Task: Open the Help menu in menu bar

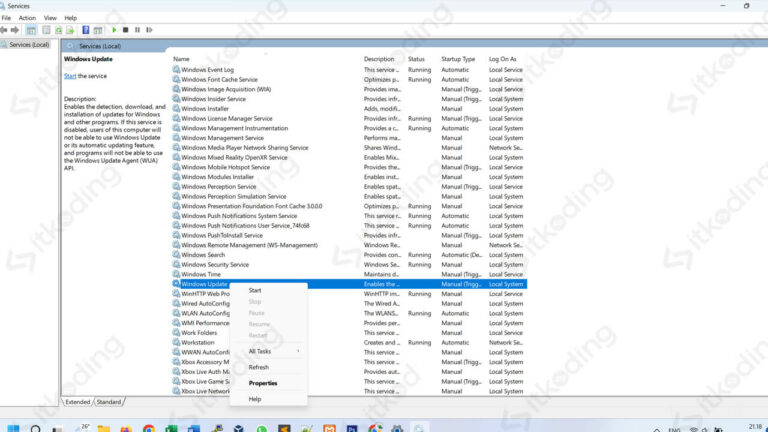Action: pos(71,18)
